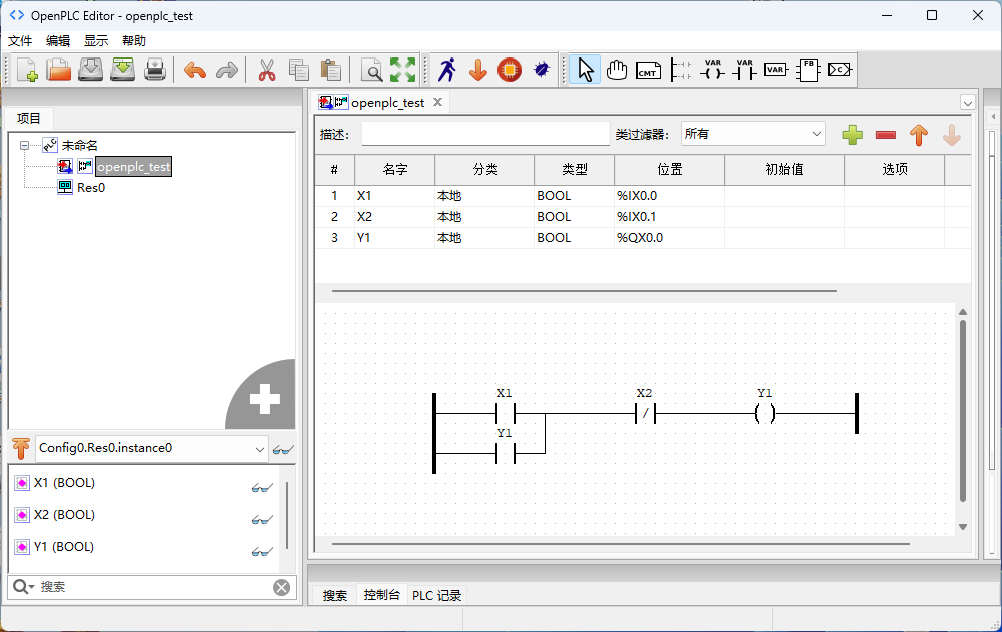Switch to the PLC 记录 tab
The image size is (1002, 632).
(436, 596)
